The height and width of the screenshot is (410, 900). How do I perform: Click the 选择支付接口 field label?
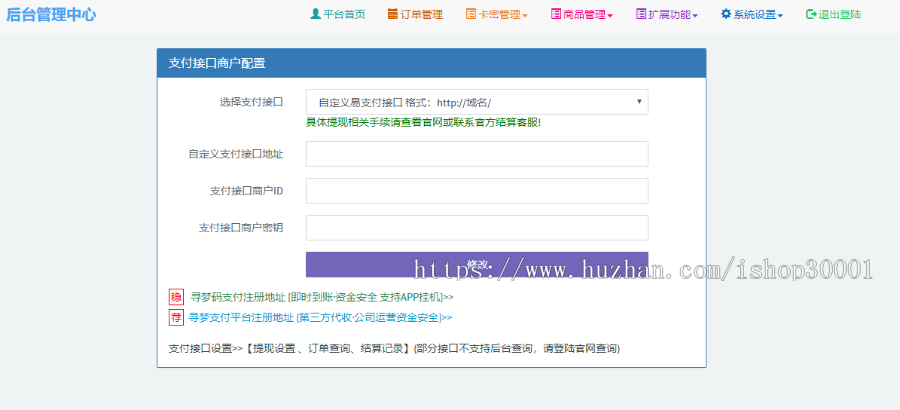pyautogui.click(x=251, y=102)
